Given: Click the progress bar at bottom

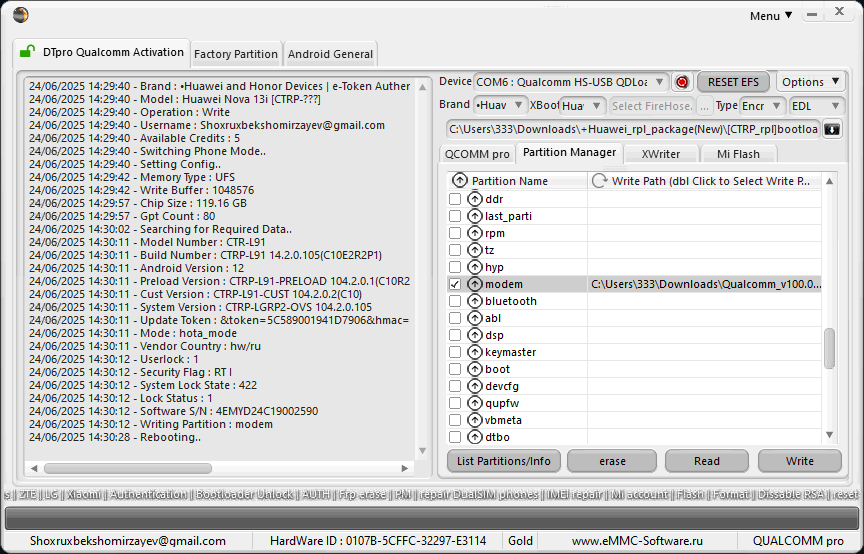Looking at the screenshot, I should tap(431, 518).
